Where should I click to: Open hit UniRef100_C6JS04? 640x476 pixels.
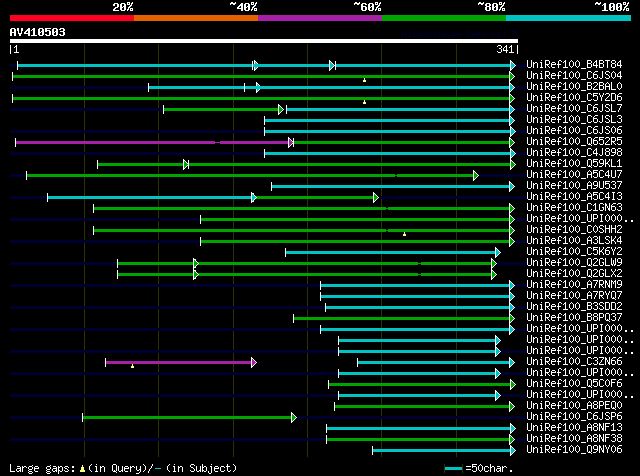(574, 76)
